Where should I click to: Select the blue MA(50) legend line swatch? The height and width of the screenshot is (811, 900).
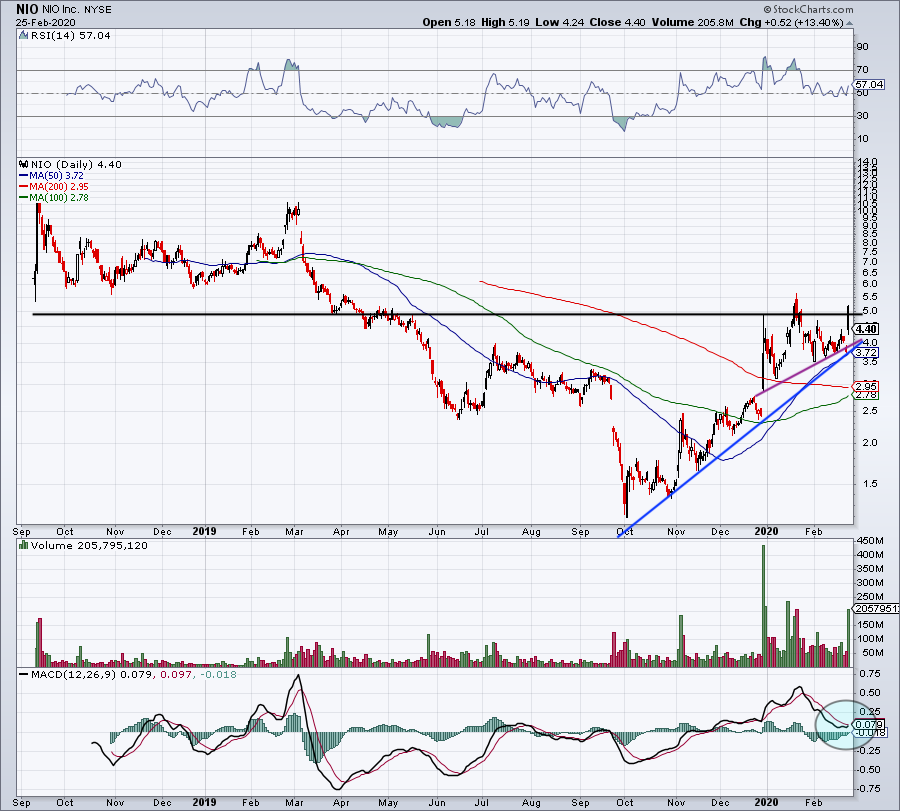pyautogui.click(x=24, y=176)
